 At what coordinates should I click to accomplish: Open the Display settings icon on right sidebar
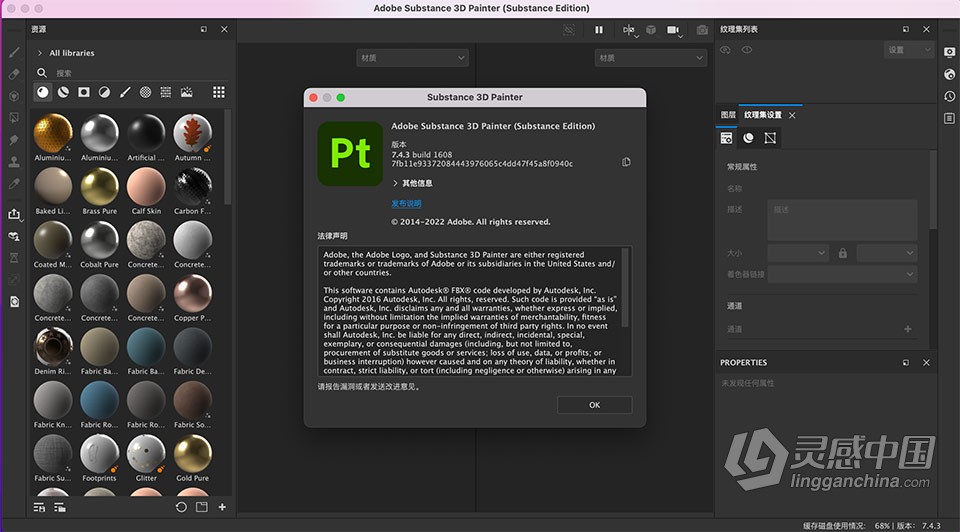pos(949,53)
